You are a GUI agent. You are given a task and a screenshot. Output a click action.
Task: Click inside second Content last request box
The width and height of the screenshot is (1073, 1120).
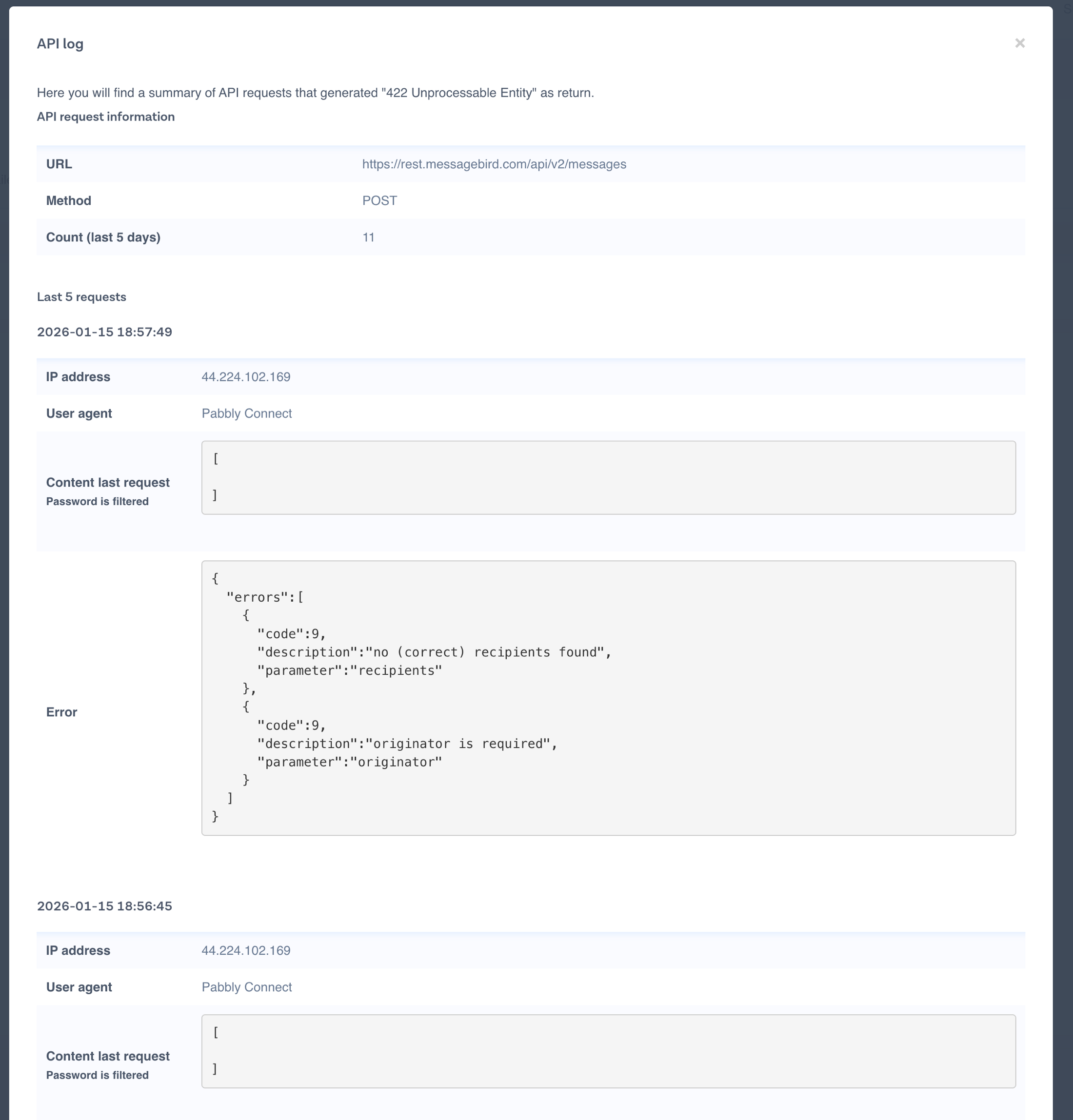(608, 1051)
